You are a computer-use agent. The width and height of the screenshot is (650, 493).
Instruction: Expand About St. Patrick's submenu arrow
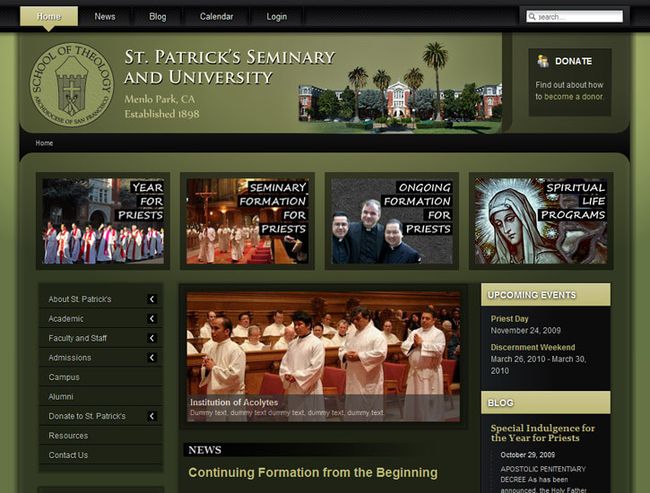(152, 299)
